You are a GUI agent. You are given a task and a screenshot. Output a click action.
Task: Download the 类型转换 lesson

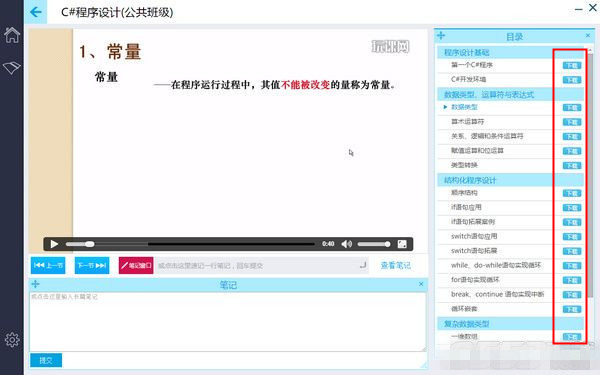(x=572, y=166)
